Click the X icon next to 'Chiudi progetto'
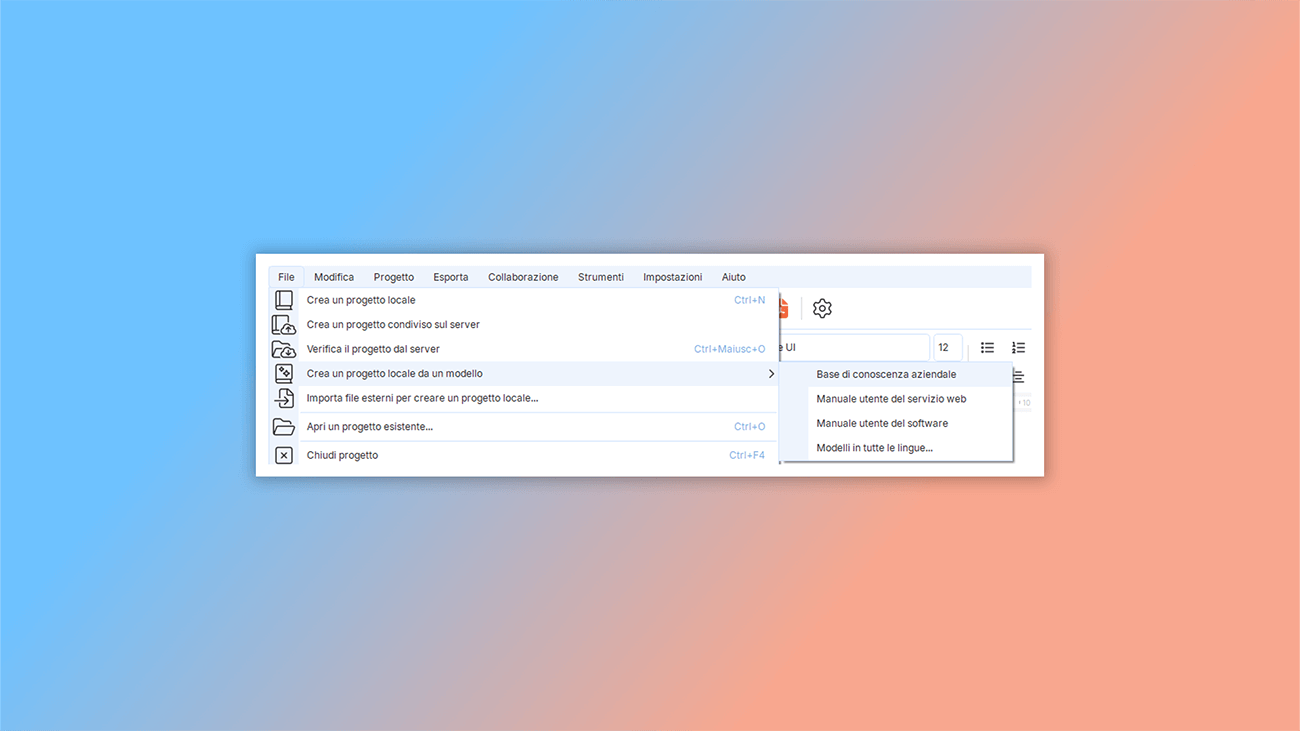 (x=284, y=455)
